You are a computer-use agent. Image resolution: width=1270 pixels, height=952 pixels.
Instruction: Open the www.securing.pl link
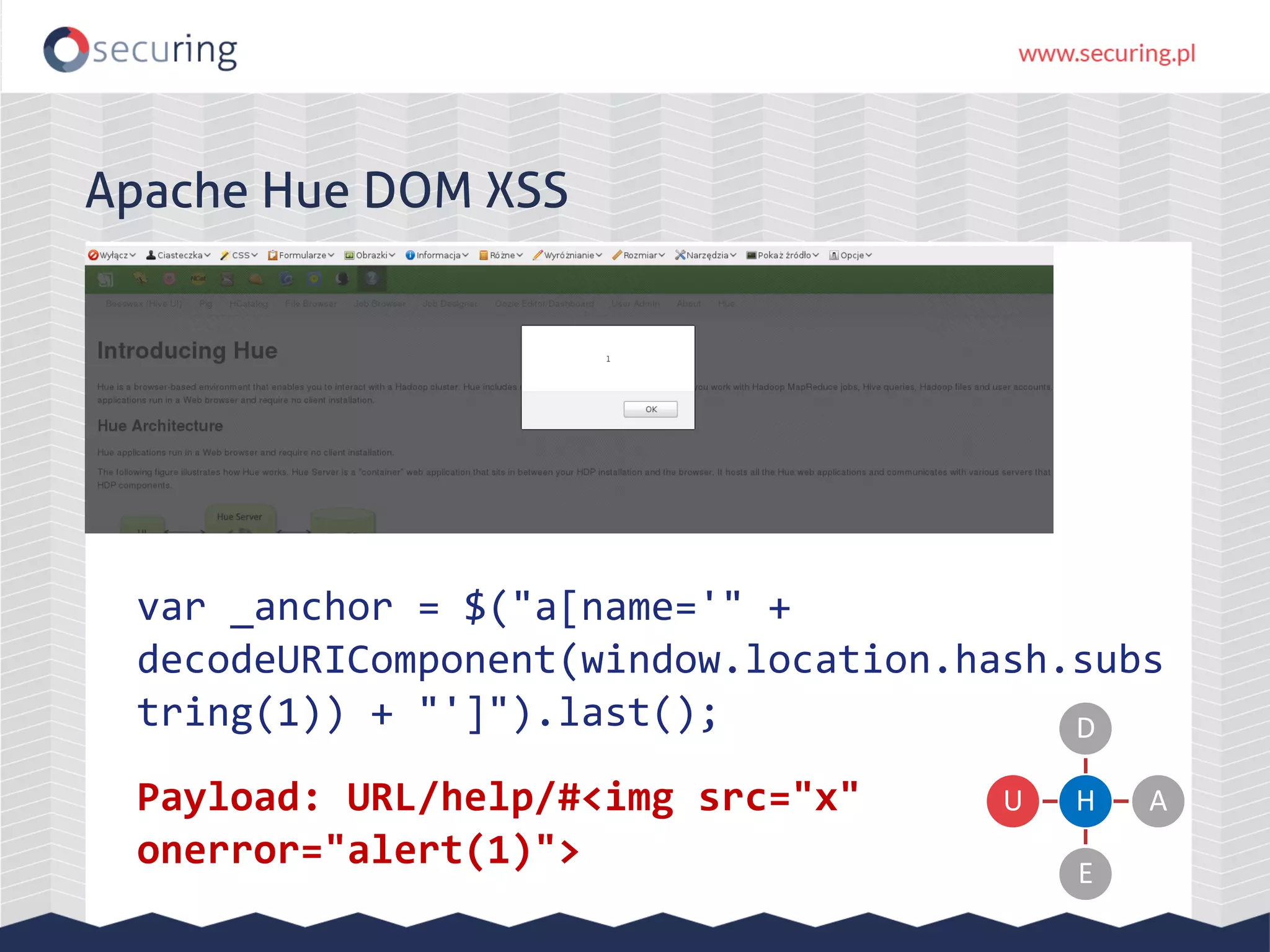click(1107, 54)
